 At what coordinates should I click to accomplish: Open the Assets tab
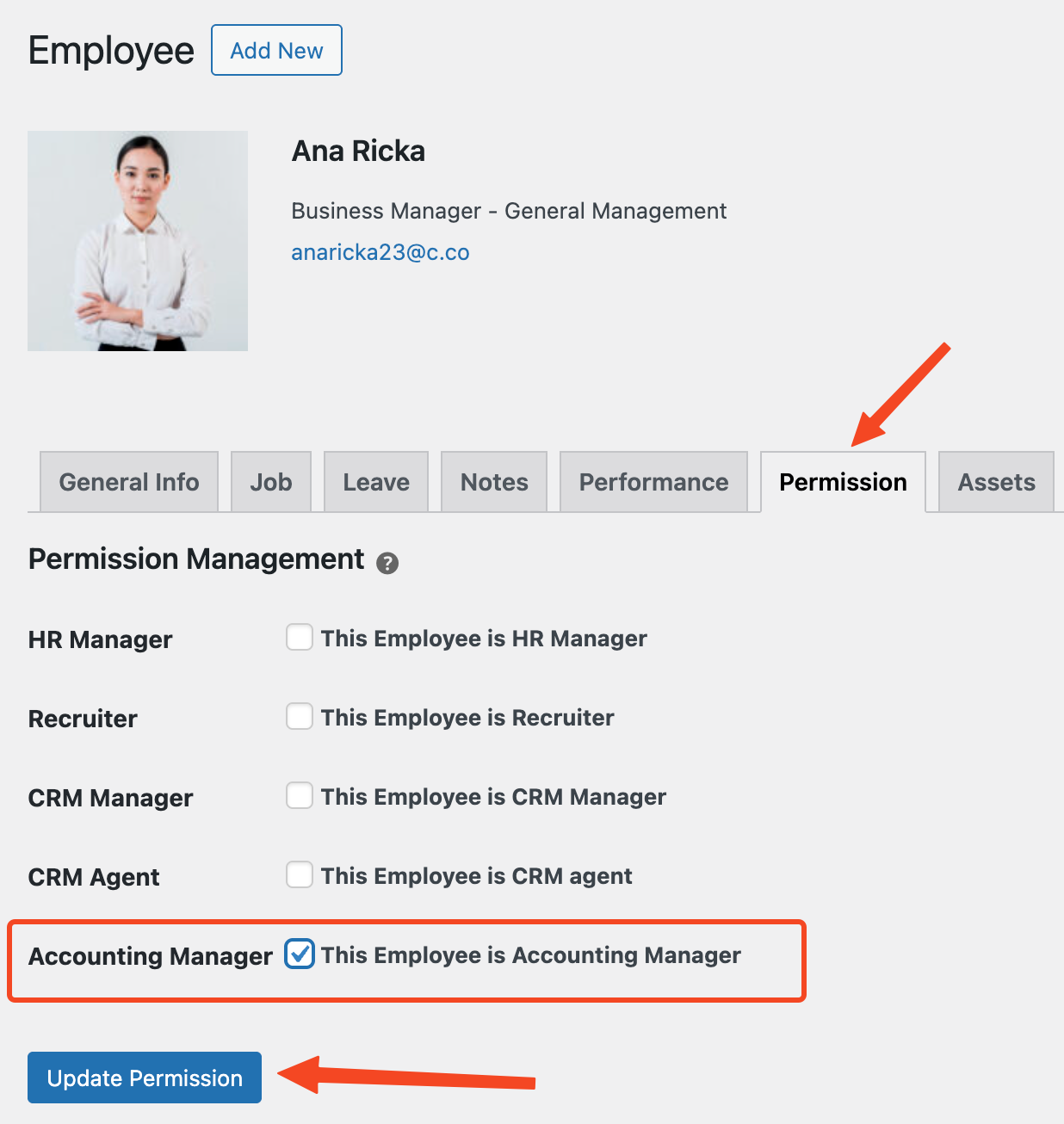[996, 482]
